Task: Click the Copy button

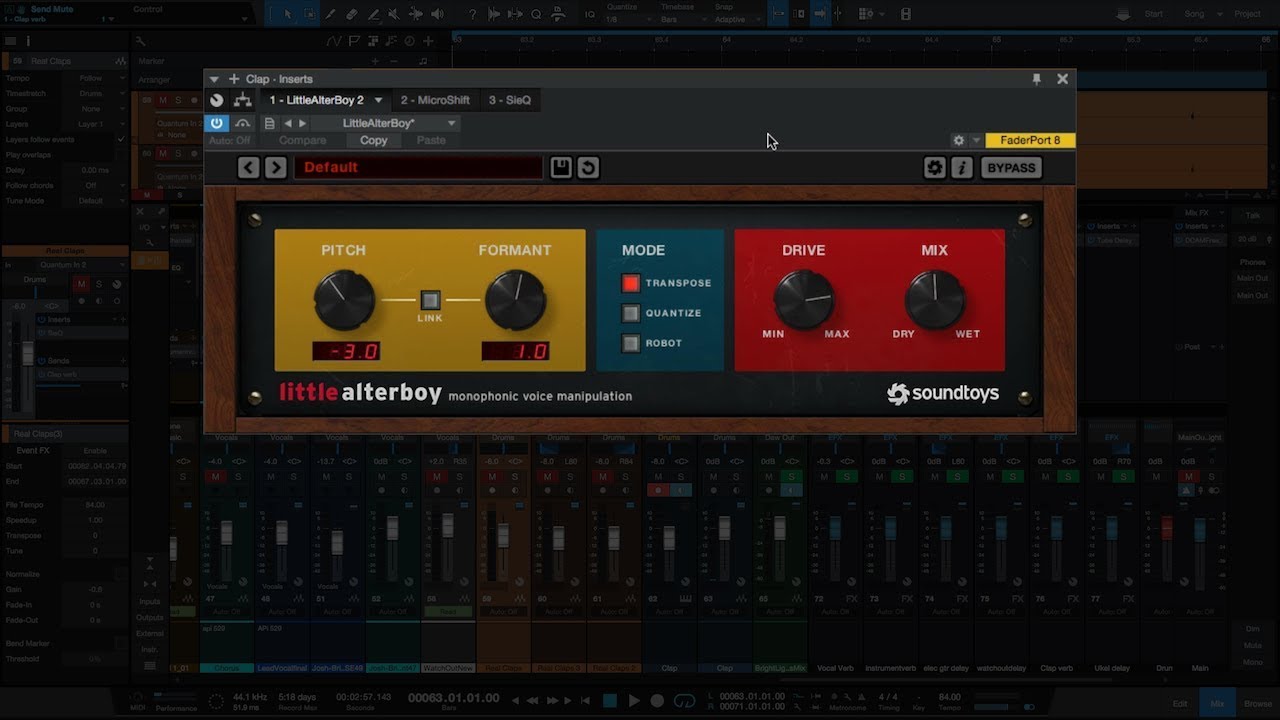Action: (373, 141)
